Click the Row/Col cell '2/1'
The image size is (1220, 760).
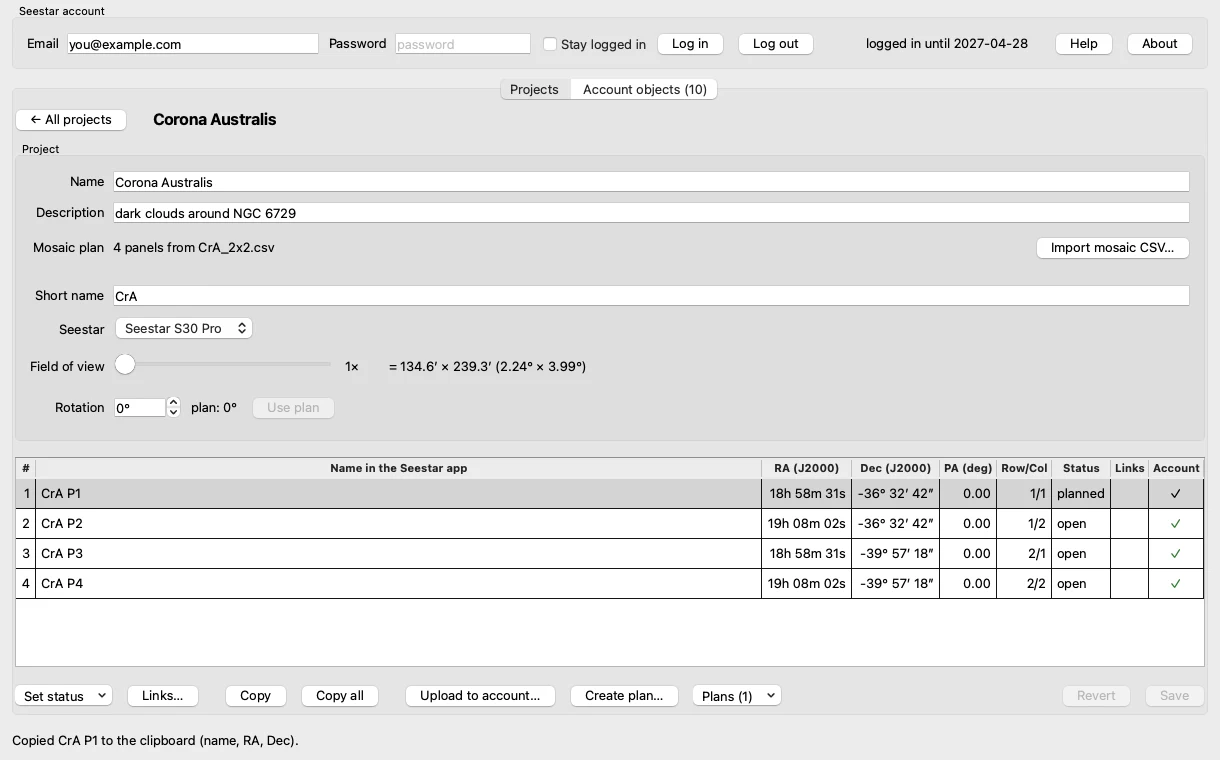[x=1024, y=554]
